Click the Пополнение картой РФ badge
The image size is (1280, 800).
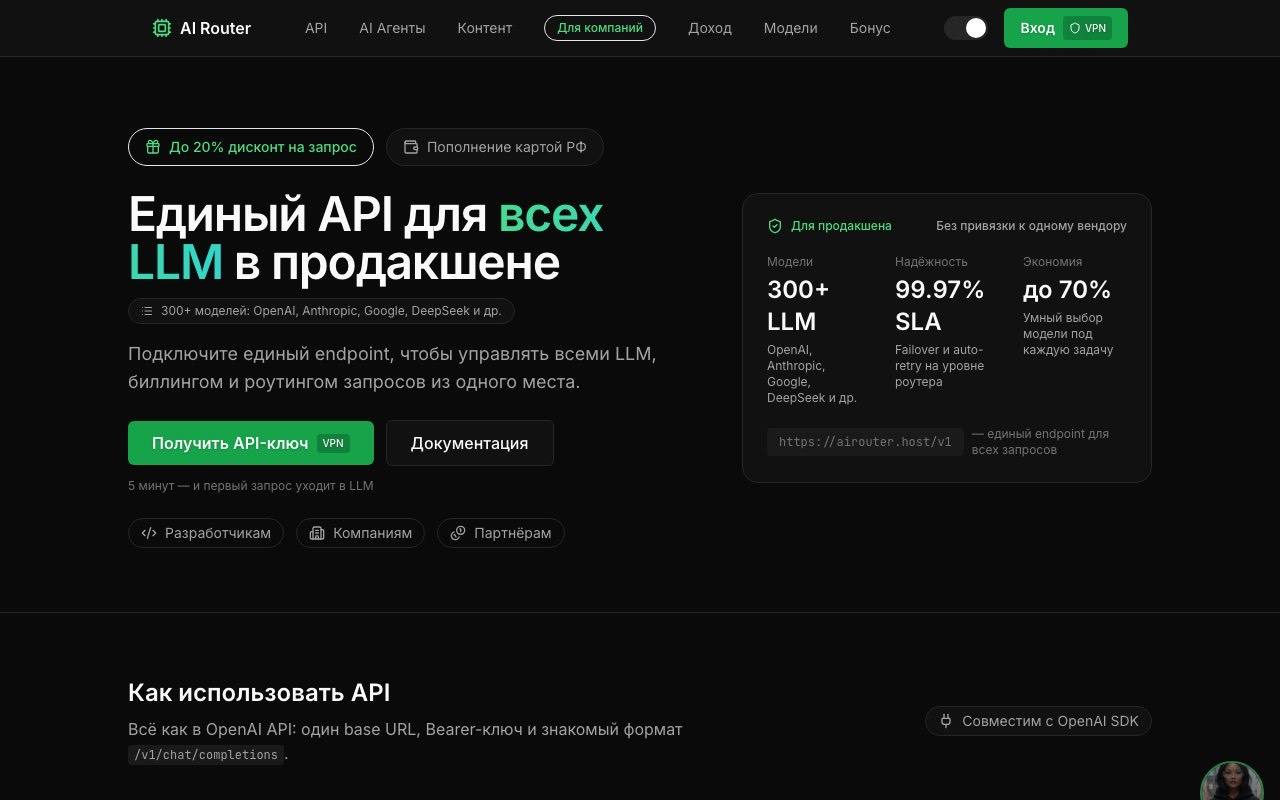click(x=495, y=147)
